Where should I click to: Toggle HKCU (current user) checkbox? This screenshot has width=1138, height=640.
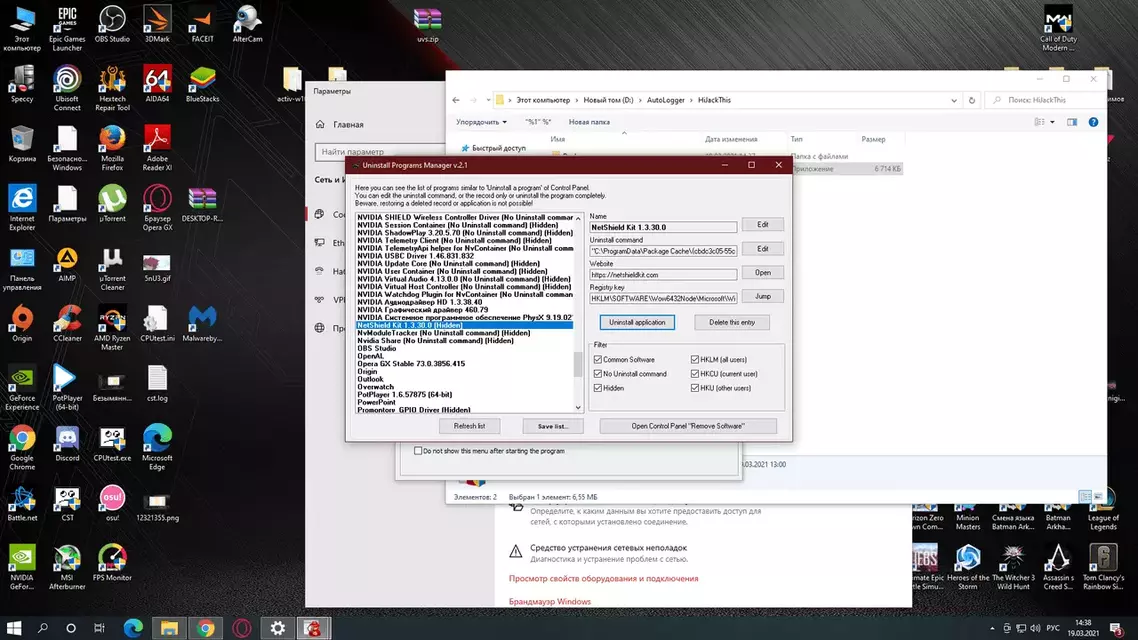coord(695,374)
